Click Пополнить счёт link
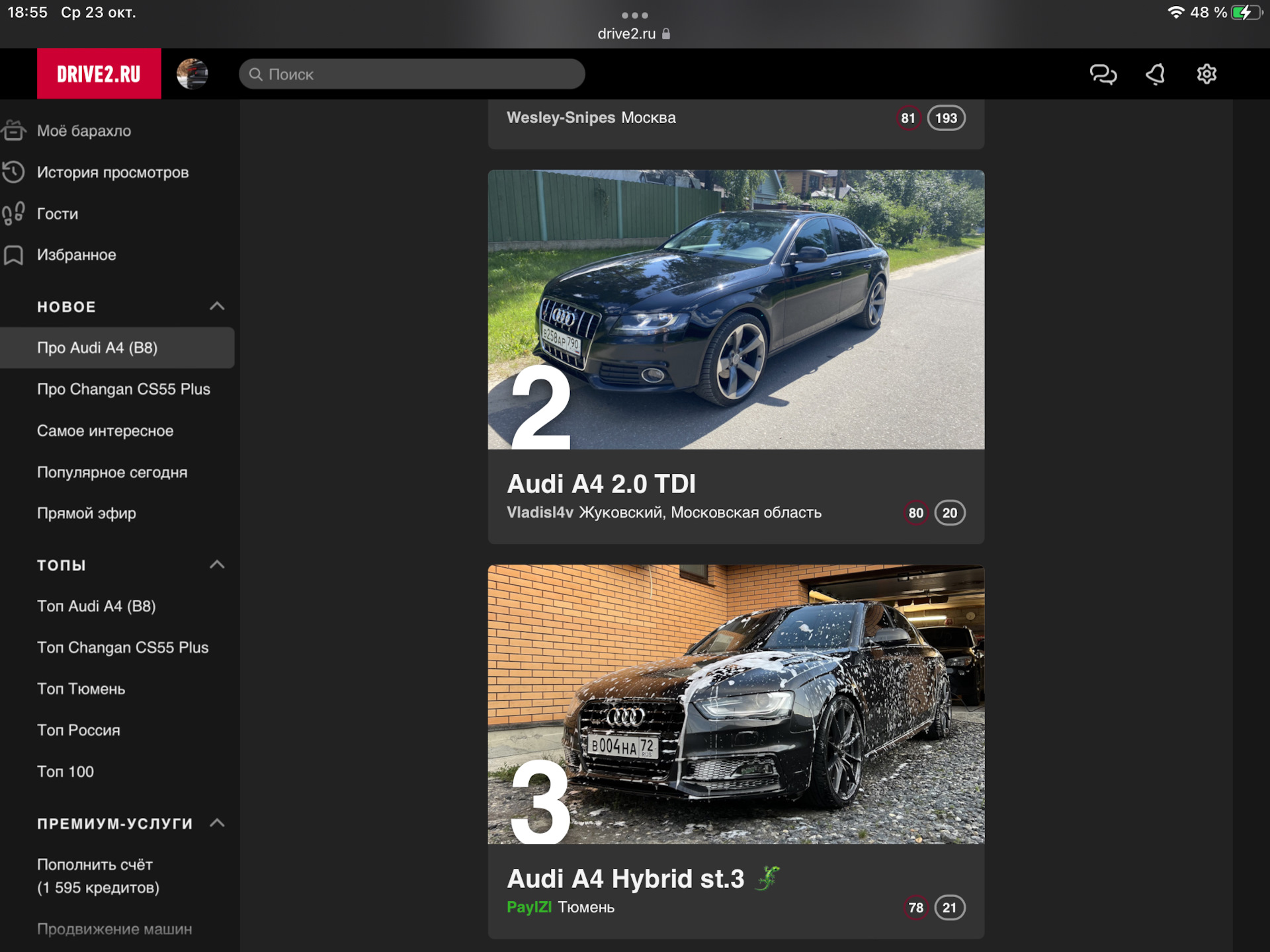The image size is (1270, 952). tap(98, 876)
